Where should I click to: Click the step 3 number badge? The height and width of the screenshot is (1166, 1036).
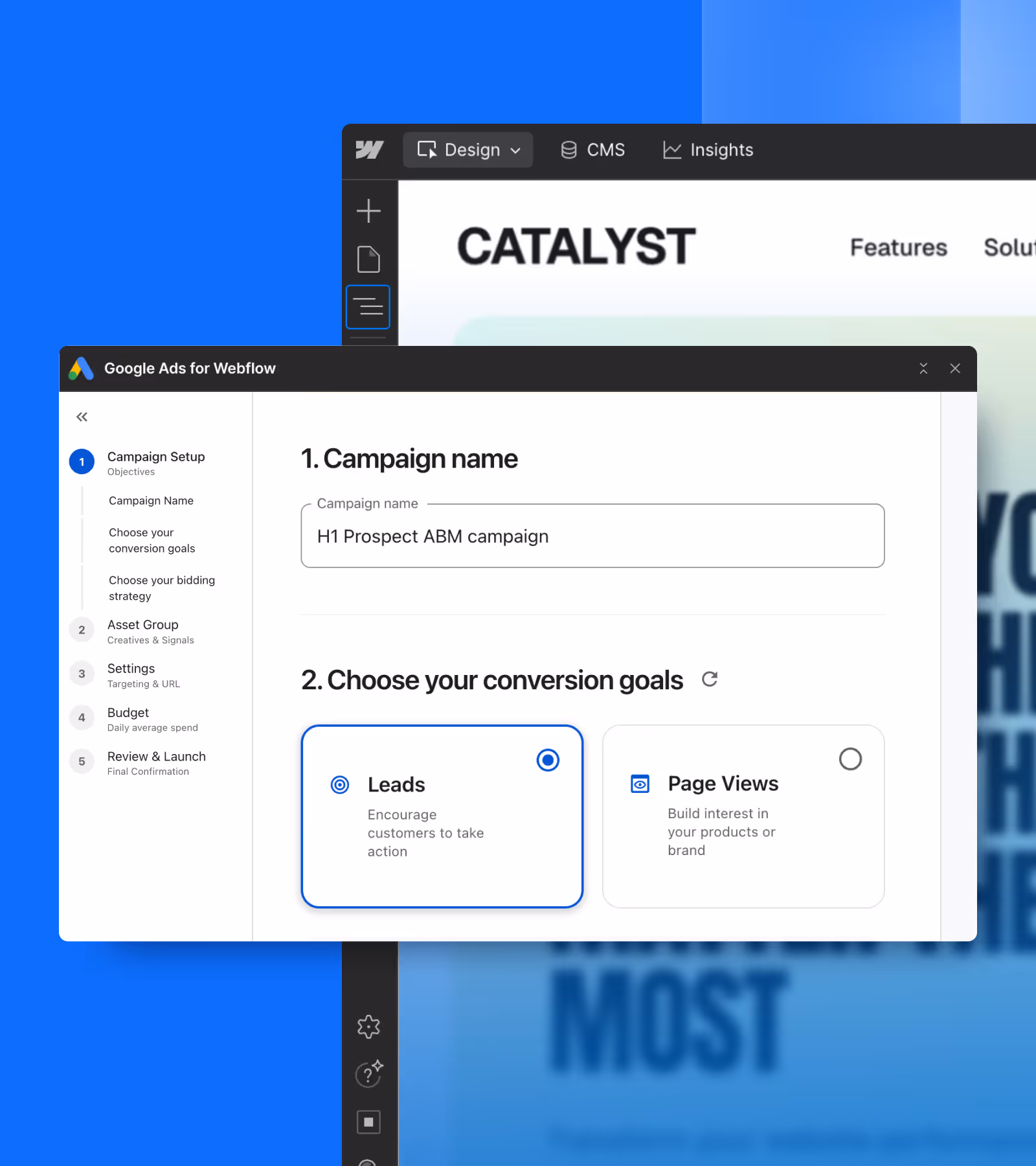pyautogui.click(x=82, y=674)
